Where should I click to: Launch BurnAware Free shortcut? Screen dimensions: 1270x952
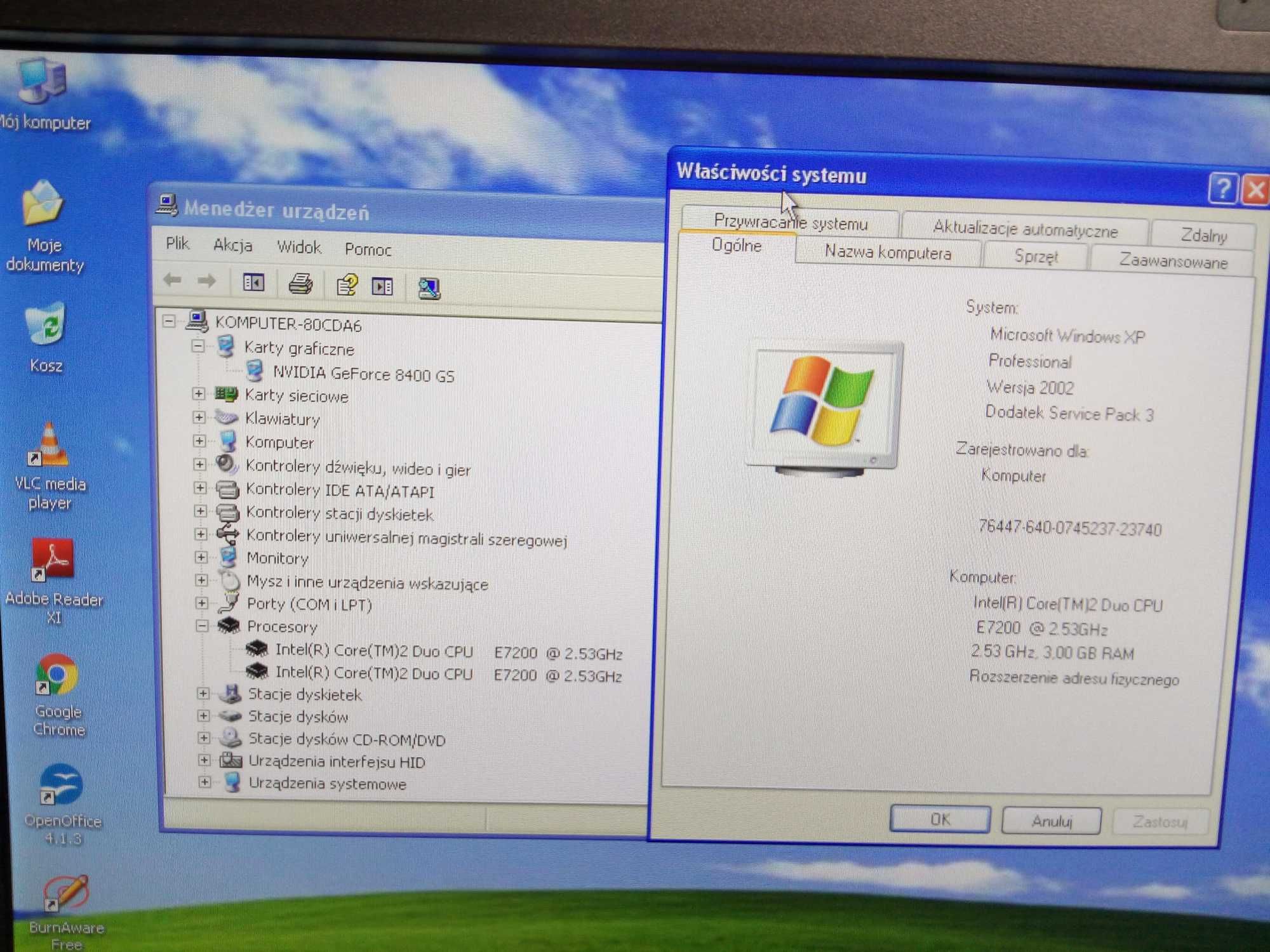coord(66,892)
